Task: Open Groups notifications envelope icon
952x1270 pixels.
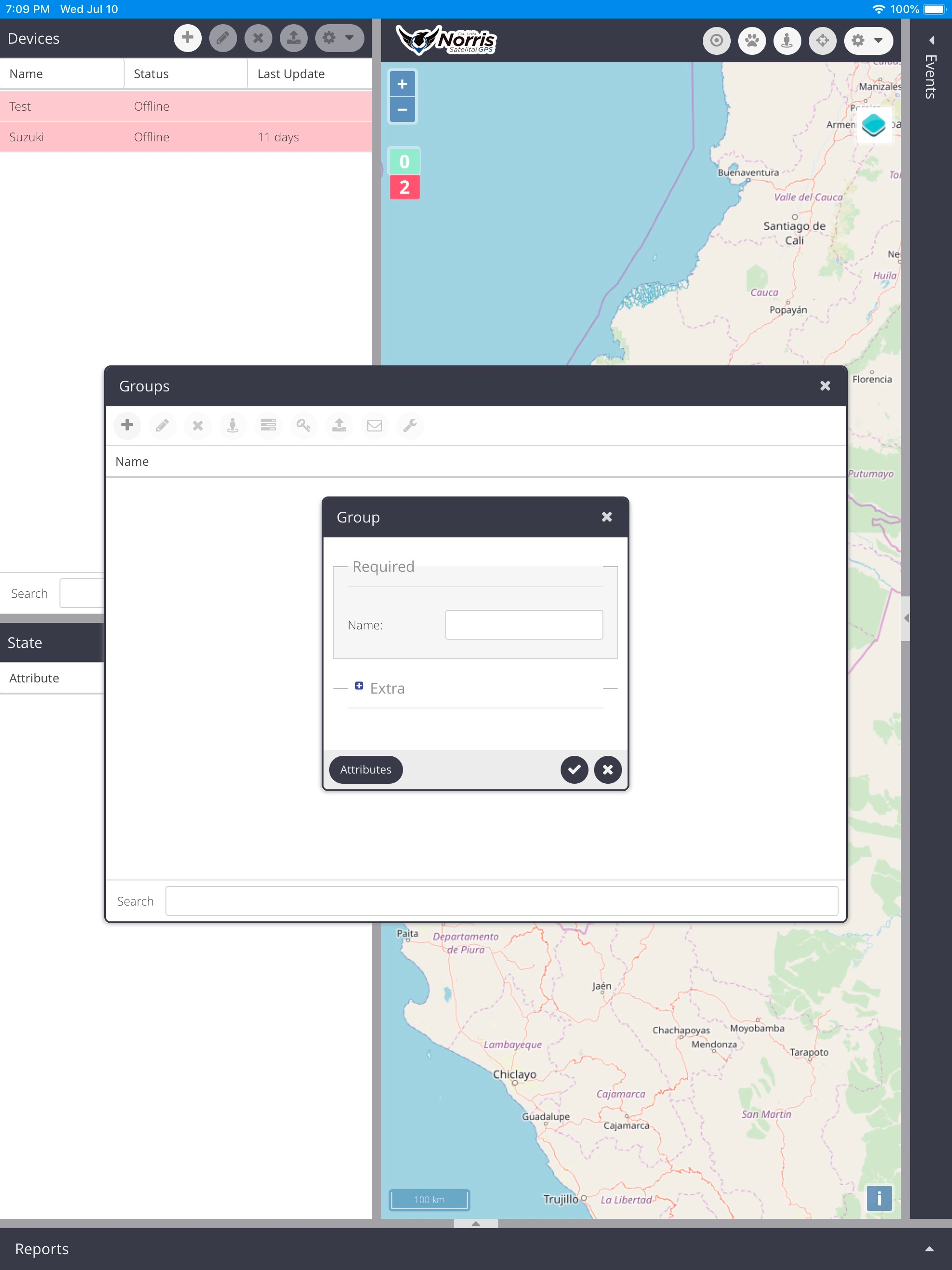Action: 374,425
